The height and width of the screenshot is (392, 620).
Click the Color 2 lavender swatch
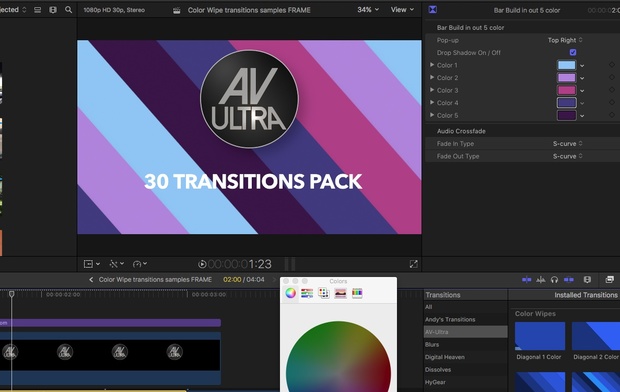point(567,78)
